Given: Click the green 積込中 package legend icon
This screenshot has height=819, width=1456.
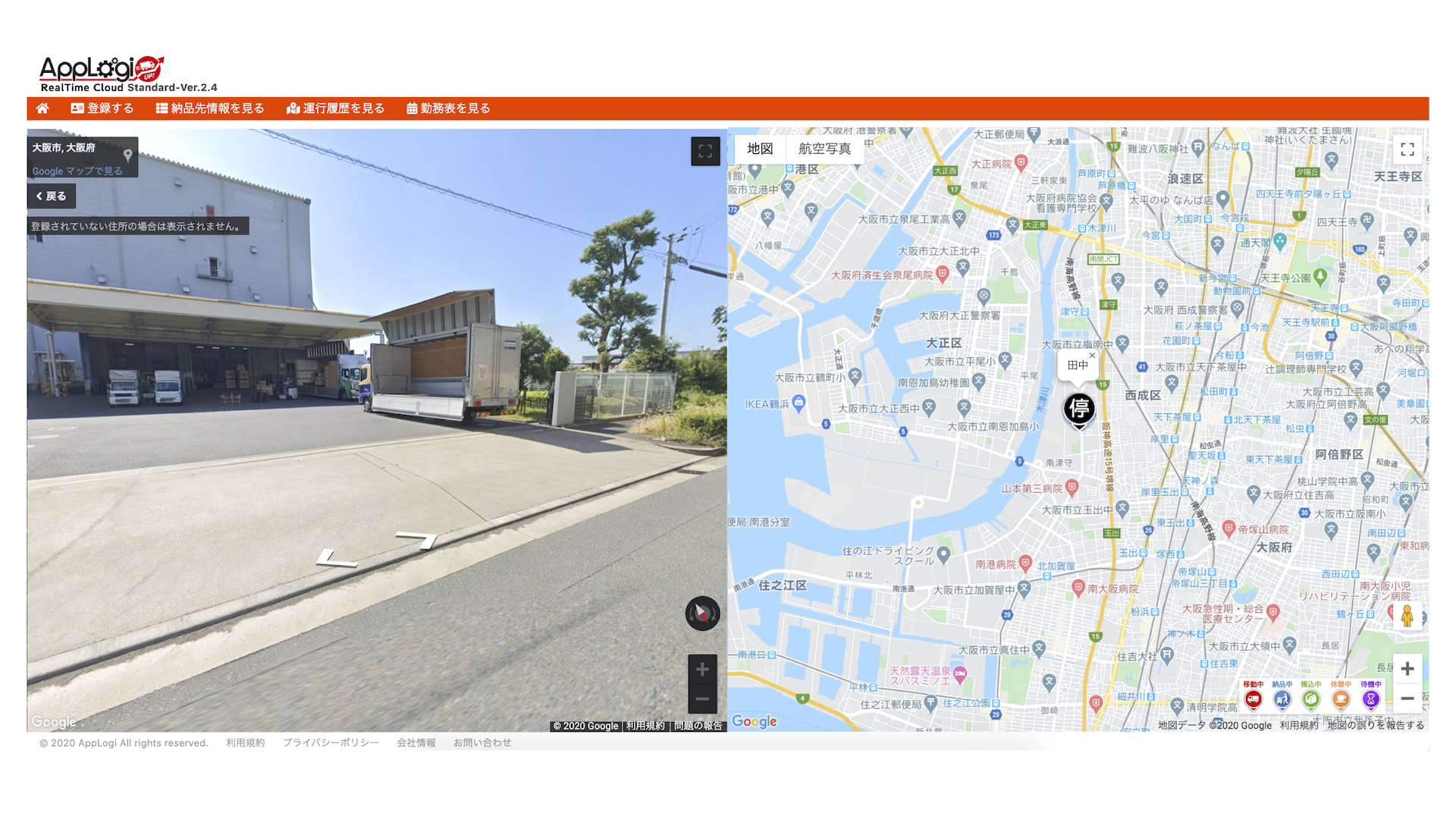Looking at the screenshot, I should (x=1311, y=699).
